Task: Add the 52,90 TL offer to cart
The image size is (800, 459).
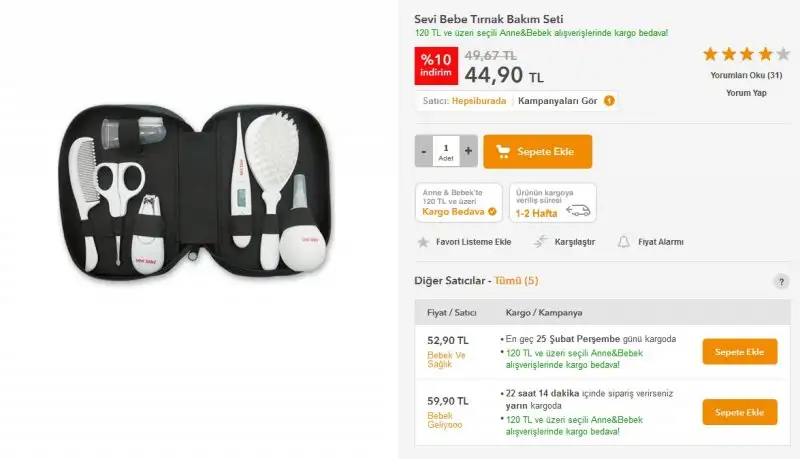Action: (x=740, y=352)
